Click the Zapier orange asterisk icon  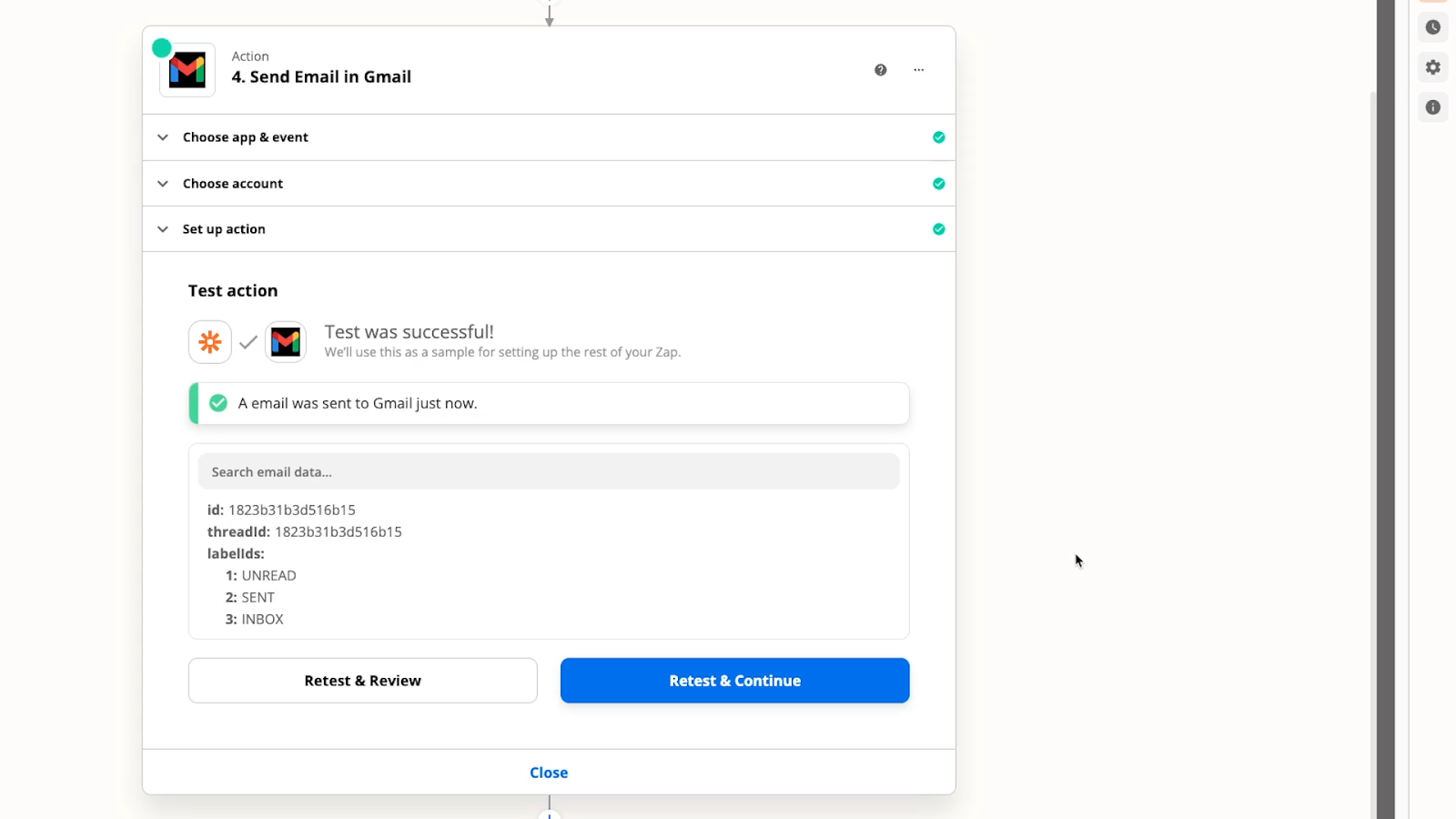click(210, 342)
